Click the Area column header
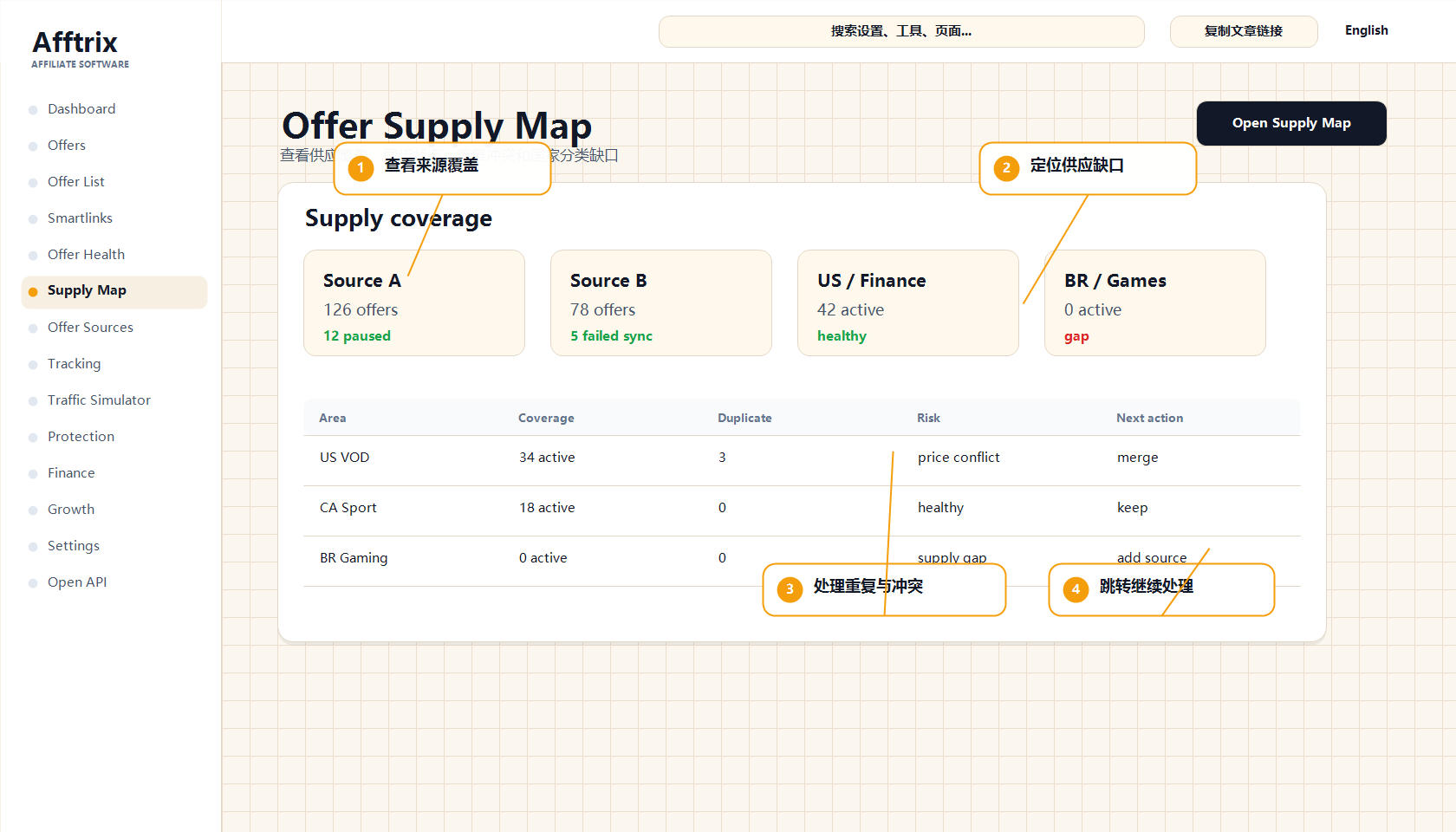The image size is (1456, 832). coord(333,418)
